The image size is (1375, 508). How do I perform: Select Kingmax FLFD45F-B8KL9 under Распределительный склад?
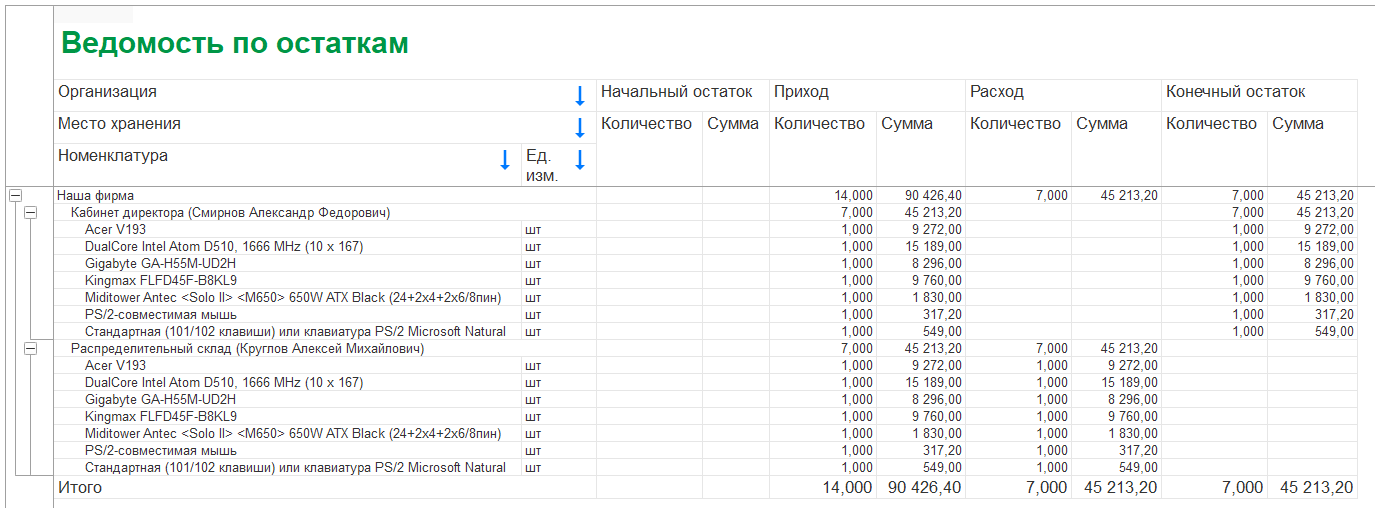coord(161,417)
